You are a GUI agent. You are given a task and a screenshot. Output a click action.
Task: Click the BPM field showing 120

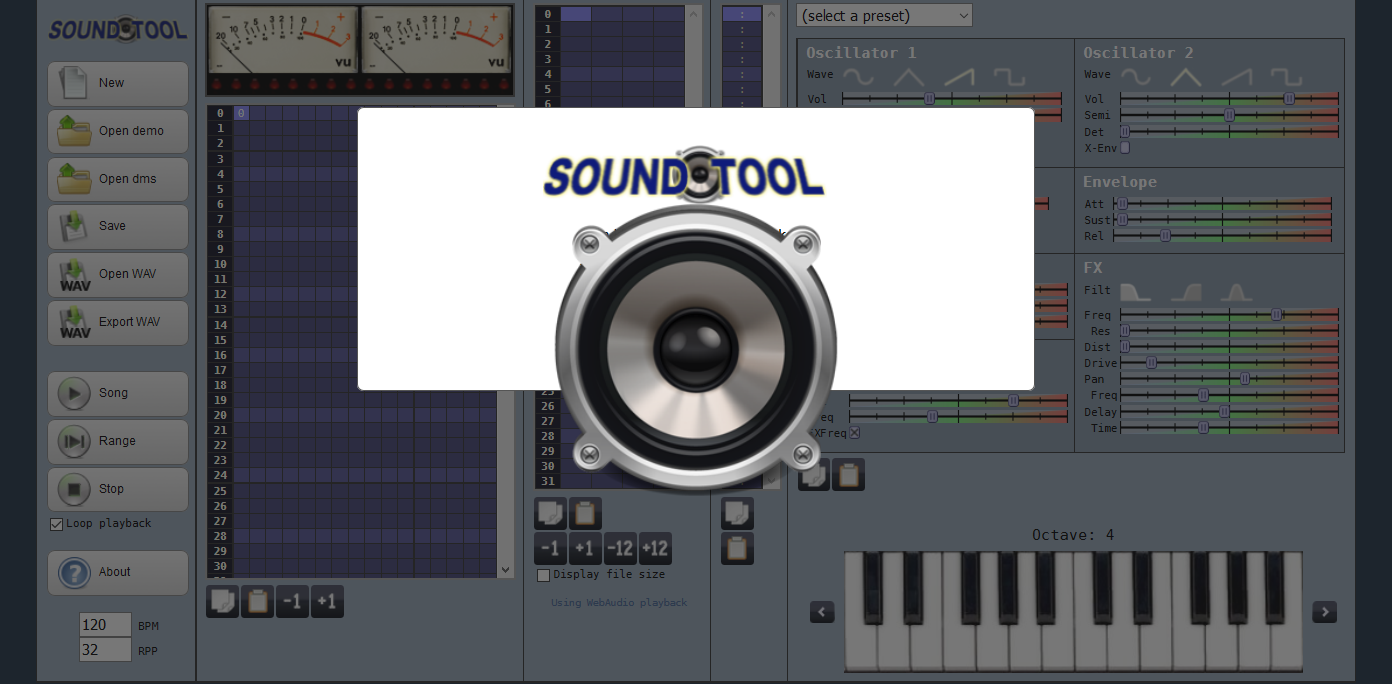tap(105, 625)
